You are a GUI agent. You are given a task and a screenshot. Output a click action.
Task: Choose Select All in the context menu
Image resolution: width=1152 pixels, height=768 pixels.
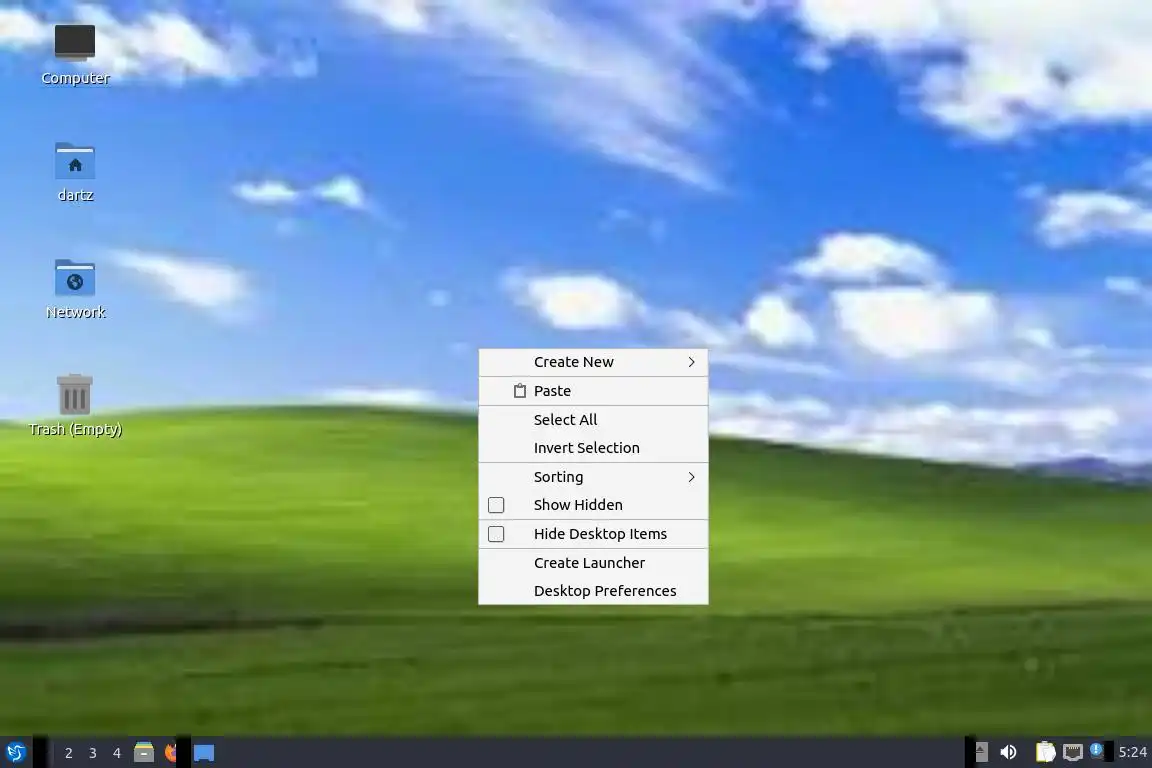point(593,420)
